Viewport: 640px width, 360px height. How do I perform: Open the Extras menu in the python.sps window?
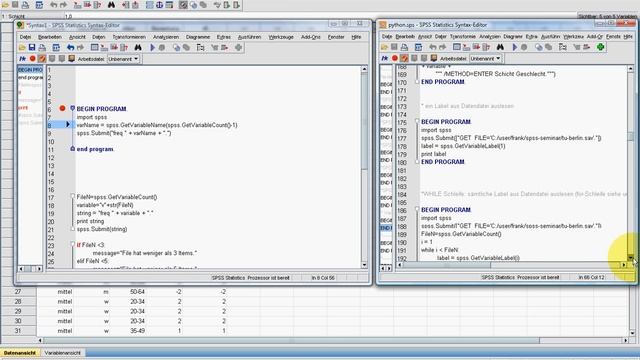tap(531, 37)
